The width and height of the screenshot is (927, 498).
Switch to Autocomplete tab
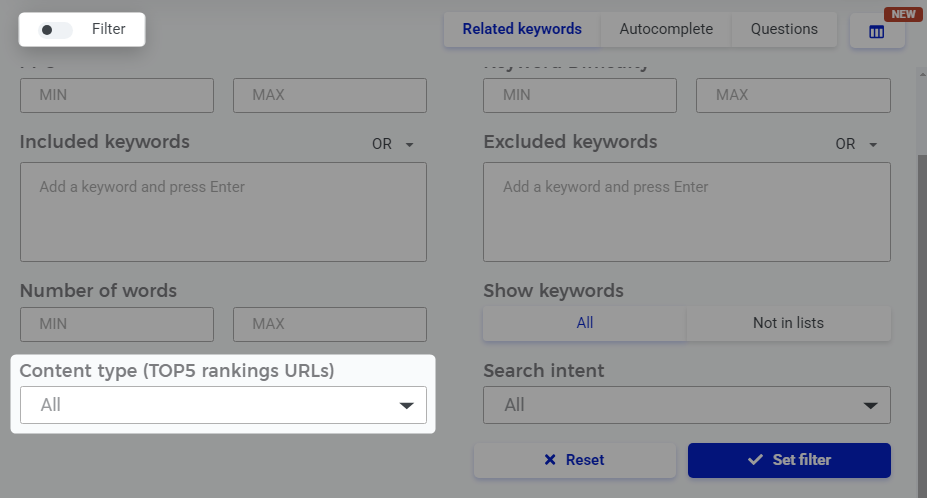pyautogui.click(x=666, y=29)
